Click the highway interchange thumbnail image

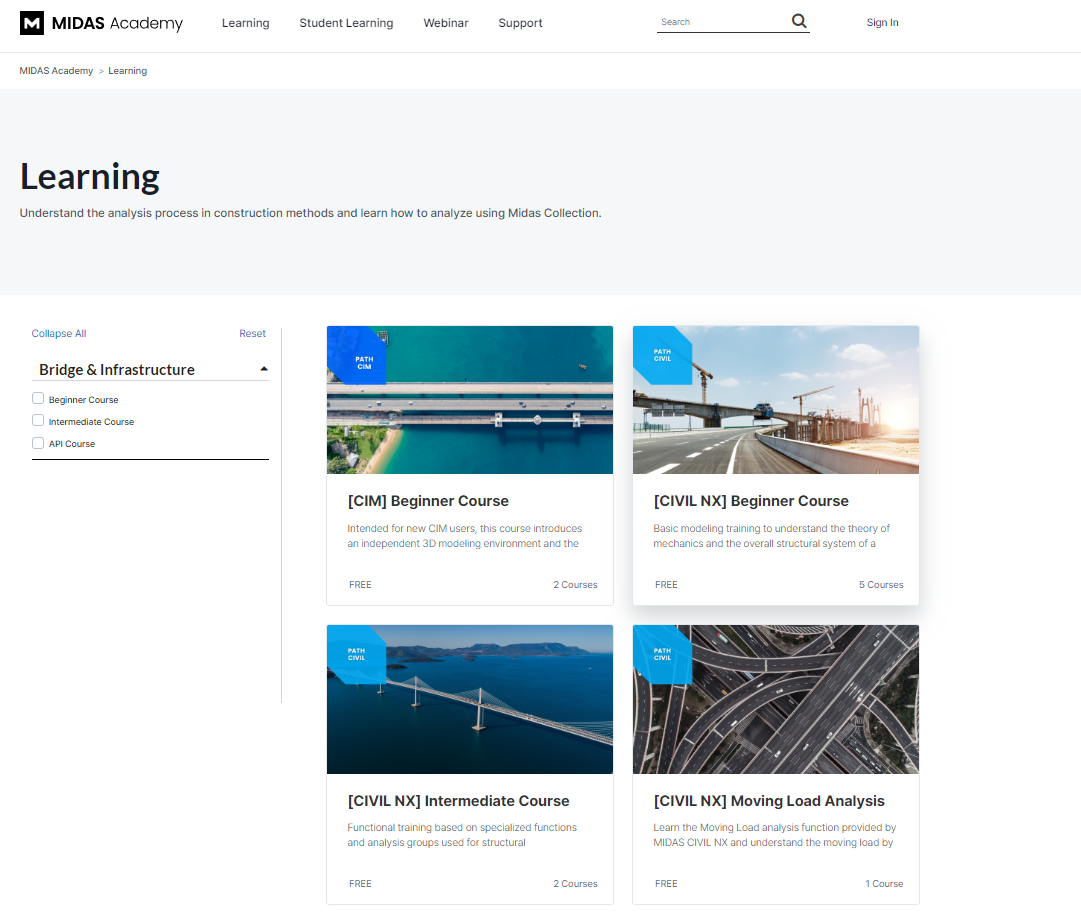(x=776, y=700)
